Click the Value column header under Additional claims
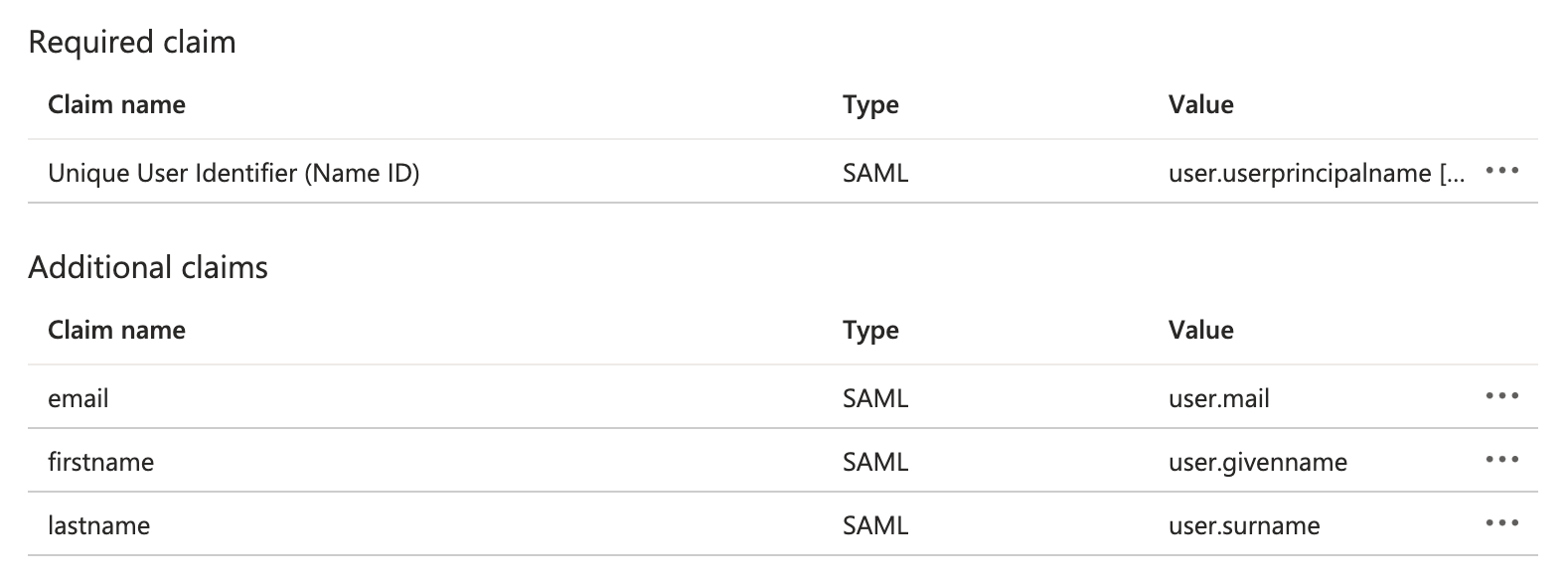 pos(1200,330)
